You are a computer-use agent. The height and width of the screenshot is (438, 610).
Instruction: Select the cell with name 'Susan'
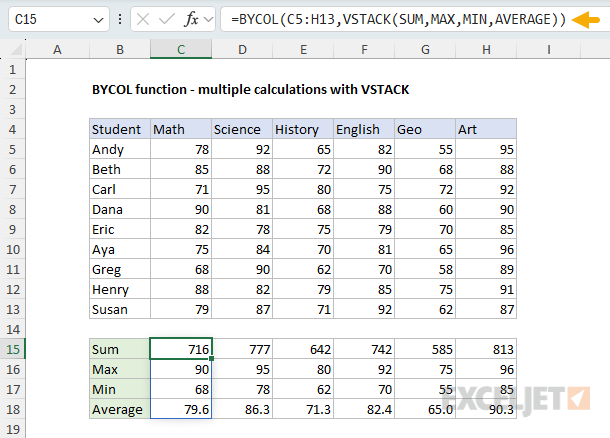coord(120,309)
